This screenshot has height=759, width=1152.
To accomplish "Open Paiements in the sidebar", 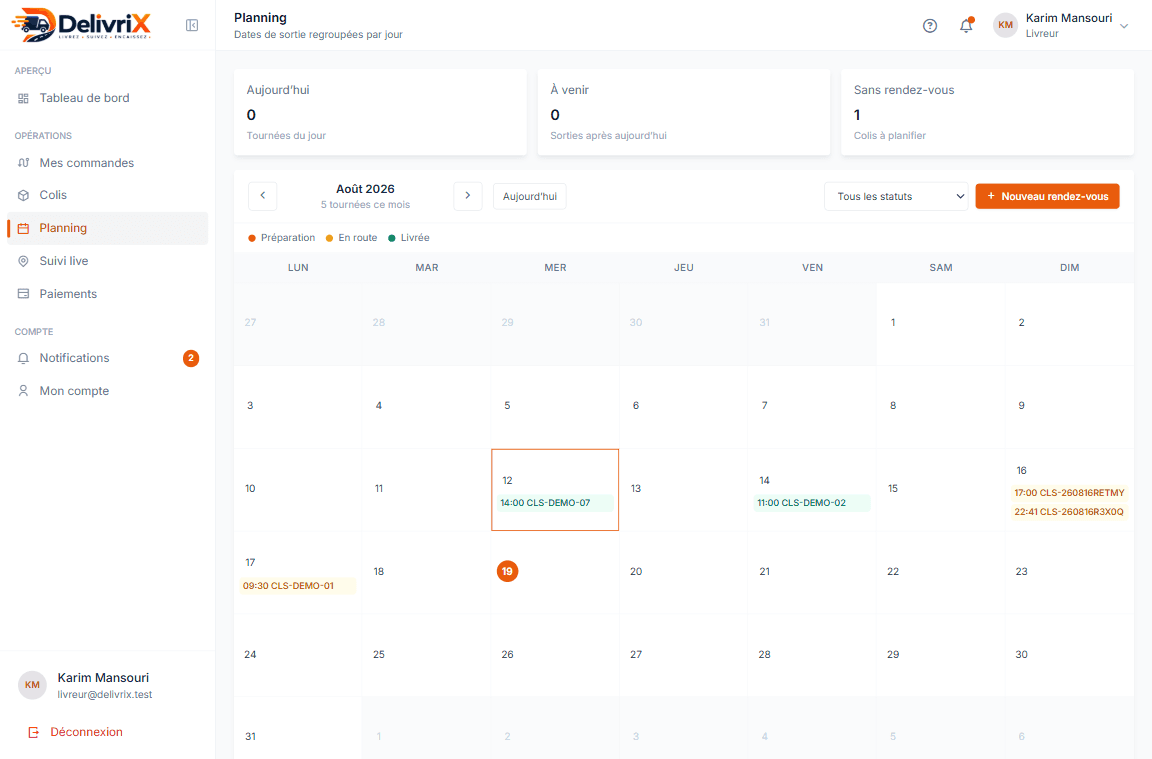I will pyautogui.click(x=107, y=294).
